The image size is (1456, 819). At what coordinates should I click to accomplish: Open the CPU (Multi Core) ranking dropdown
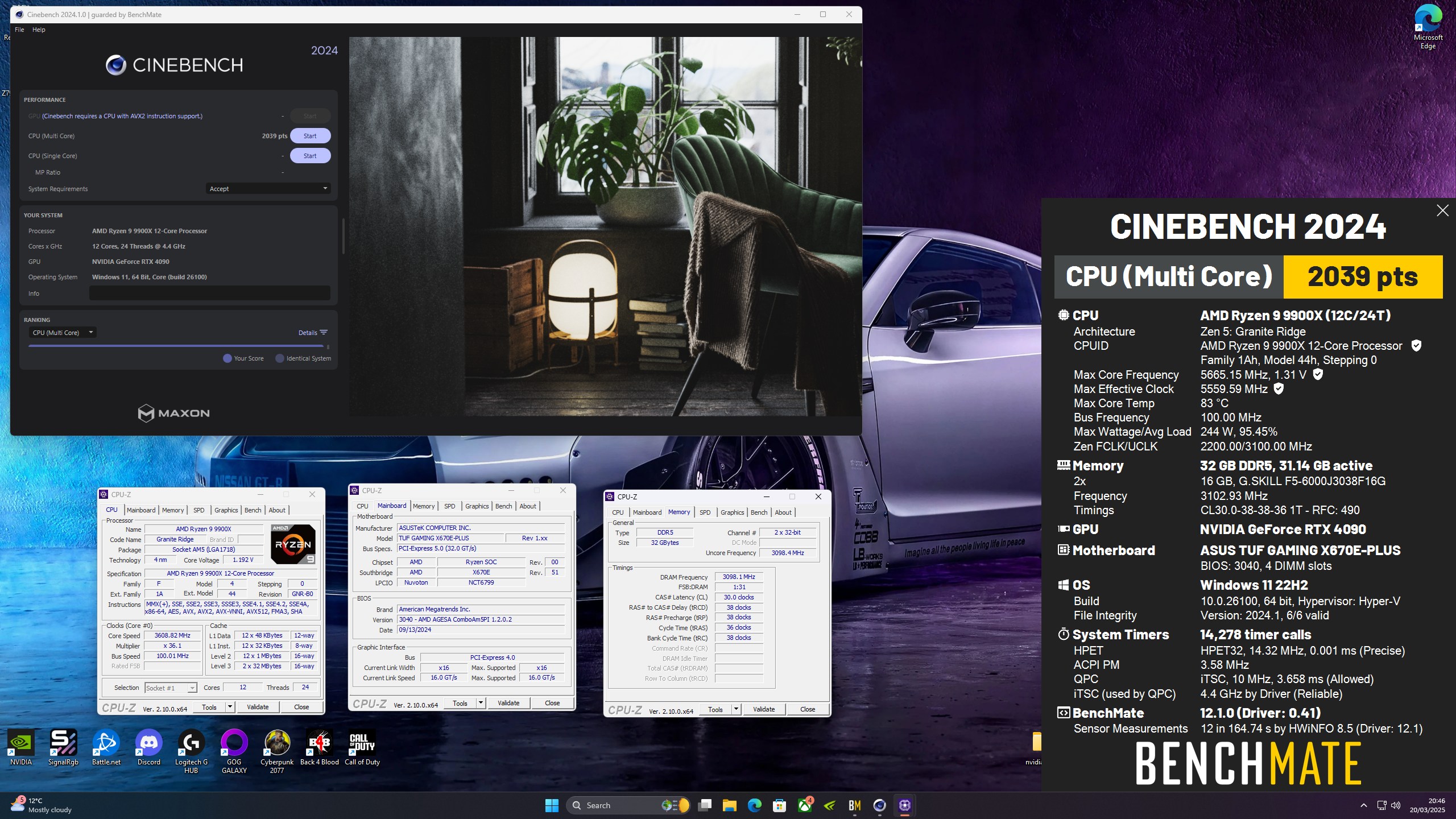tap(63, 333)
